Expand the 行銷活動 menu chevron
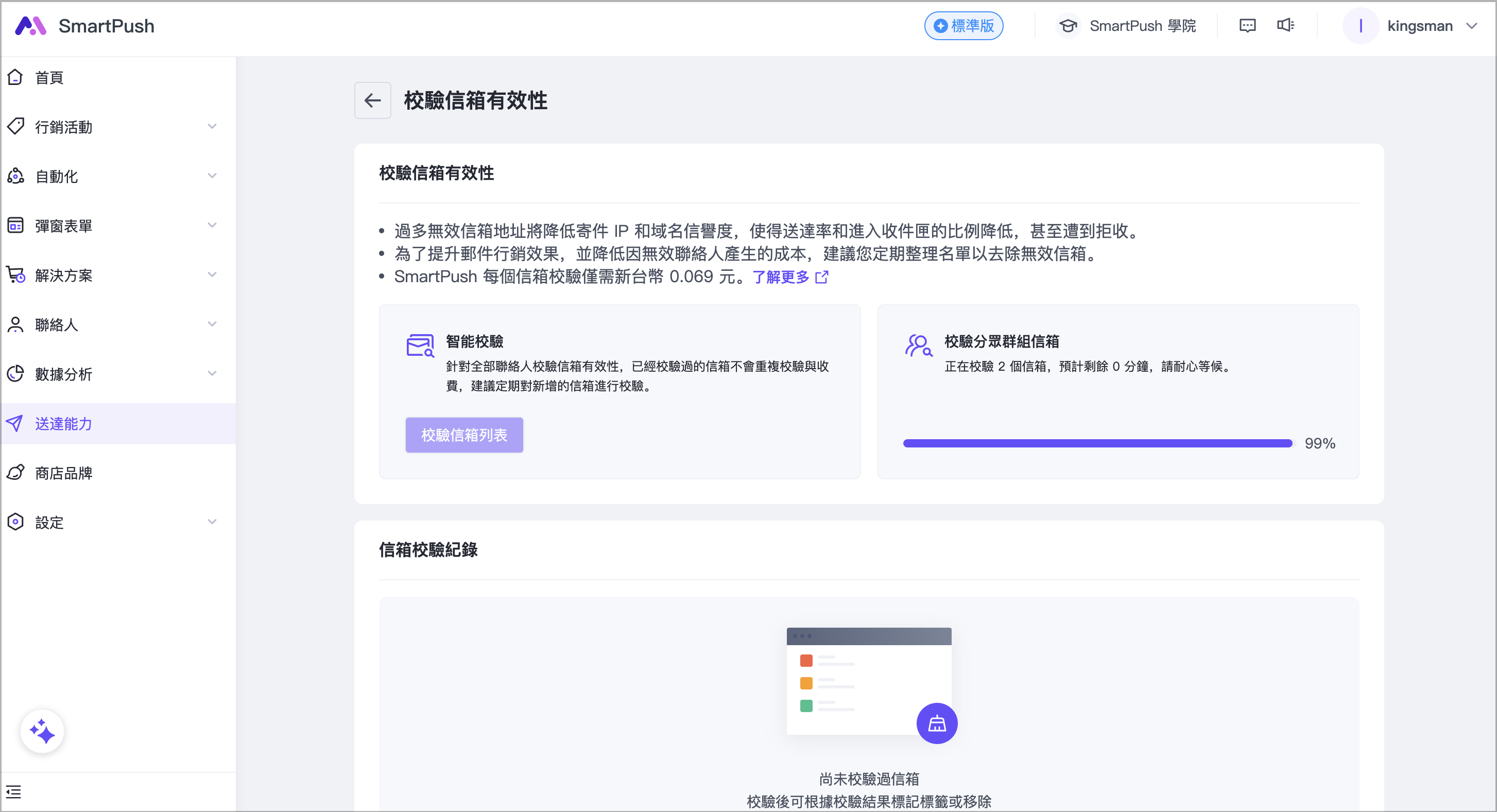Image resolution: width=1497 pixels, height=812 pixels. (x=212, y=127)
